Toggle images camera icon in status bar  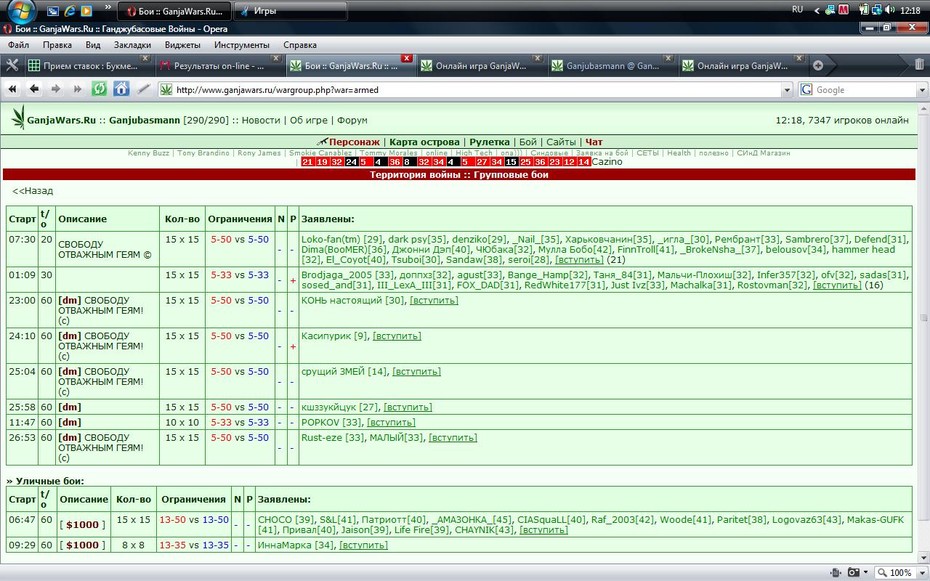tap(853, 572)
